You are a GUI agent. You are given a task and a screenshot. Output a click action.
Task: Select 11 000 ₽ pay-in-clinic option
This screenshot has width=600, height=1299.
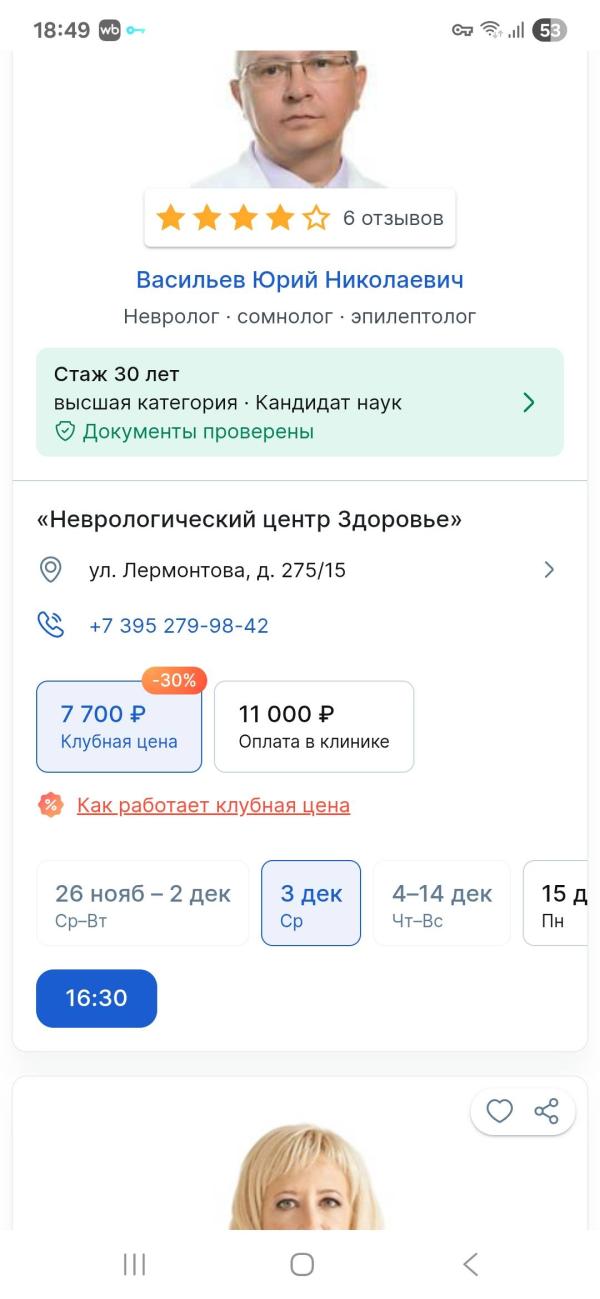[x=313, y=727]
